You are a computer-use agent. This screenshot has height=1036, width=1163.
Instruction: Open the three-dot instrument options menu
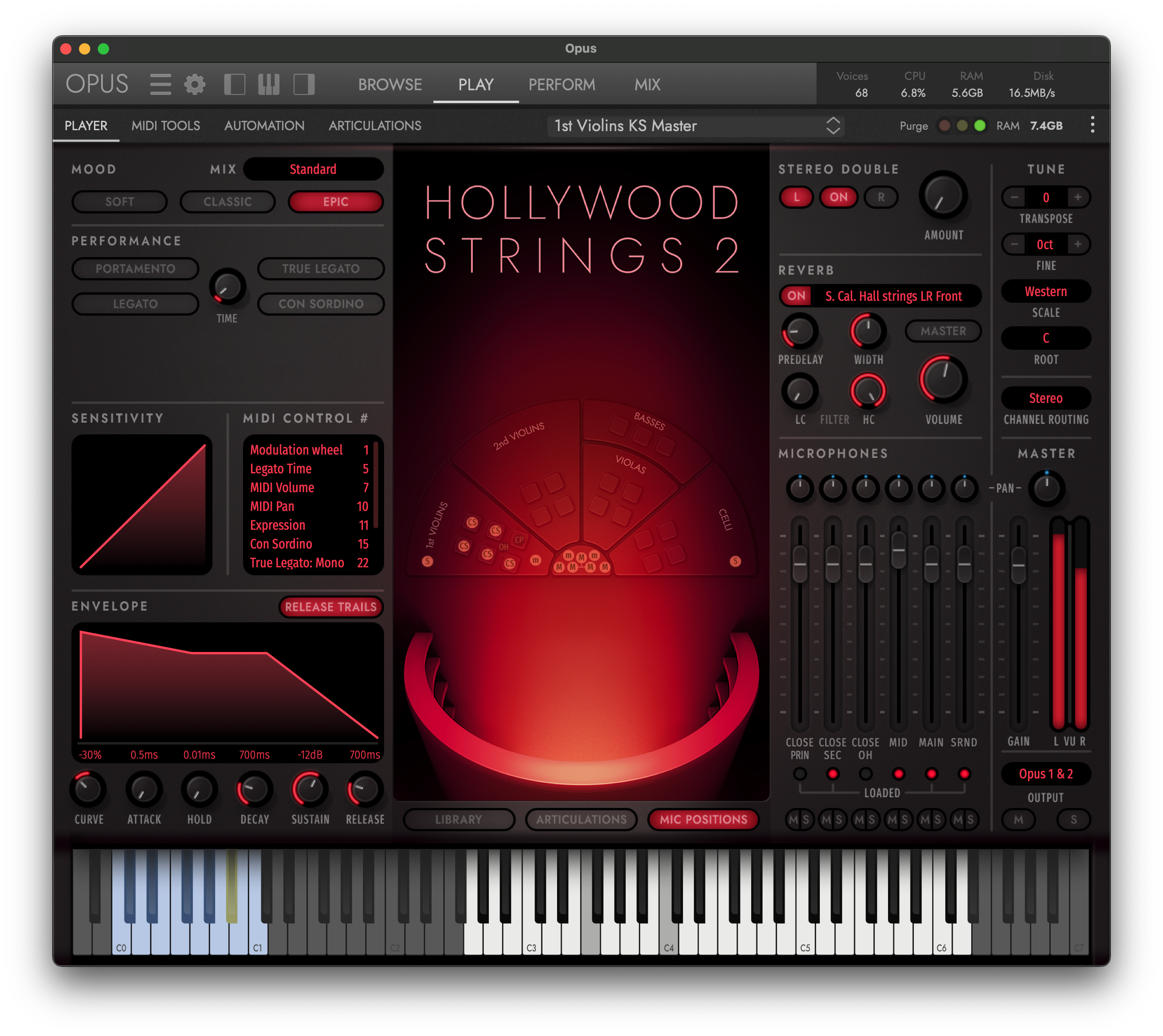1092,125
